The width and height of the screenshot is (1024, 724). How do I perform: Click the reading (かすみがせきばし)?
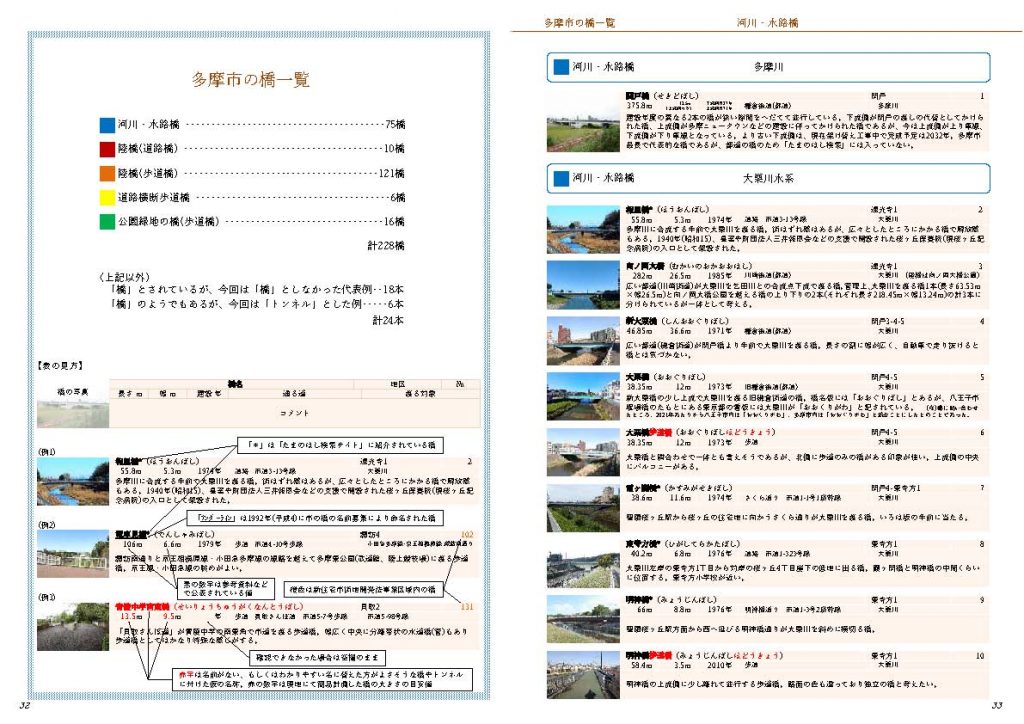point(698,488)
